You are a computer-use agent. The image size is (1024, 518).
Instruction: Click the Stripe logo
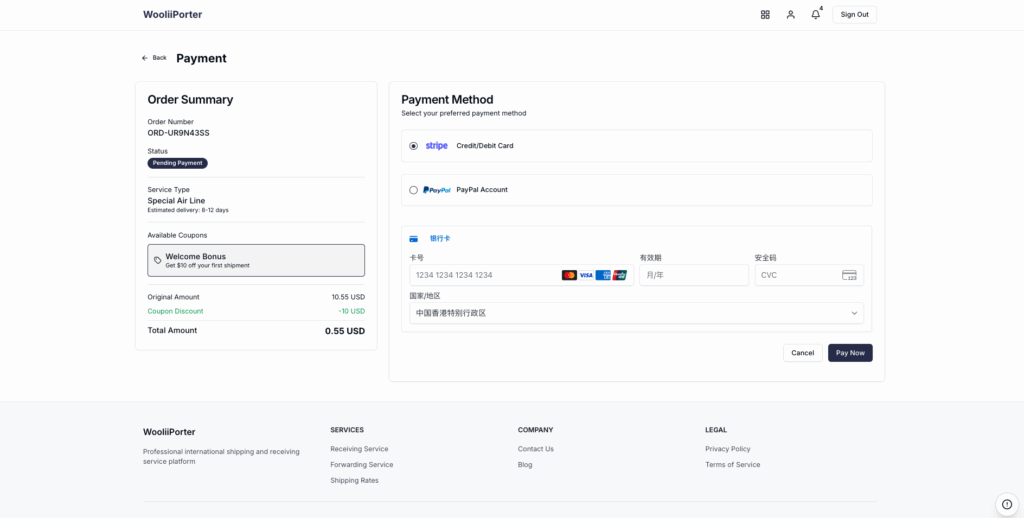pyautogui.click(x=437, y=146)
